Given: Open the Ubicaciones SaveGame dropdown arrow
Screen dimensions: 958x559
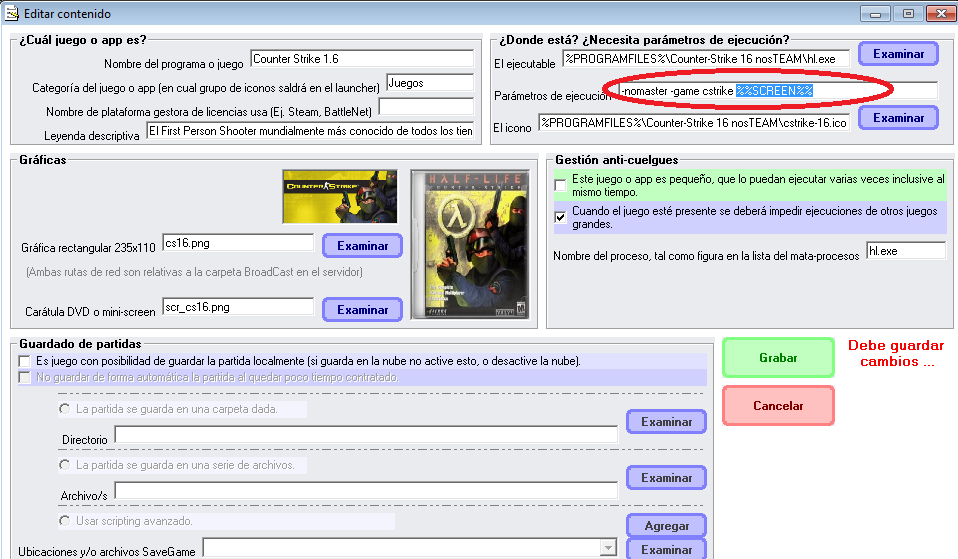Looking at the screenshot, I should pyautogui.click(x=608, y=547).
